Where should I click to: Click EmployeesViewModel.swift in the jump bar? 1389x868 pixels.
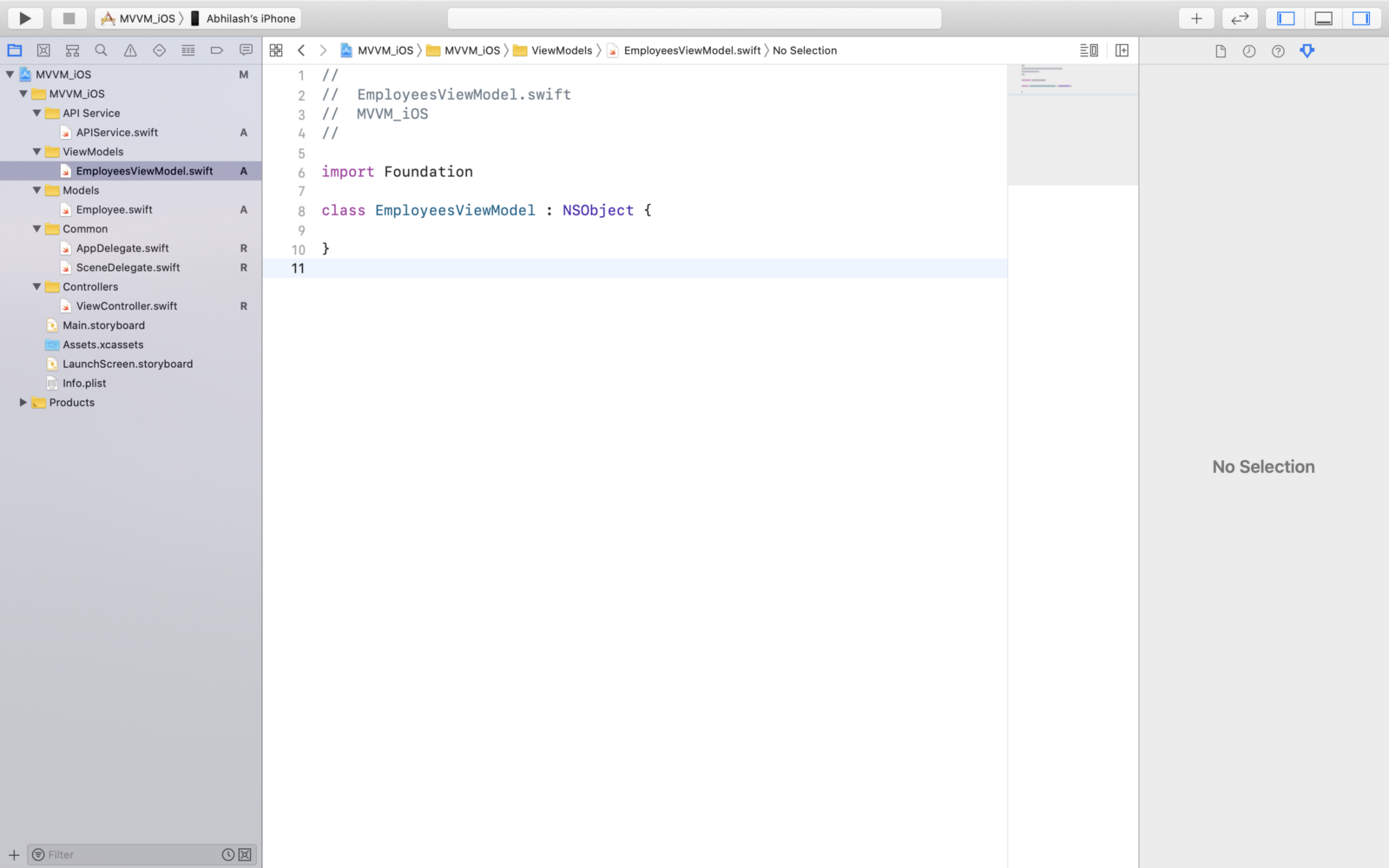684,50
